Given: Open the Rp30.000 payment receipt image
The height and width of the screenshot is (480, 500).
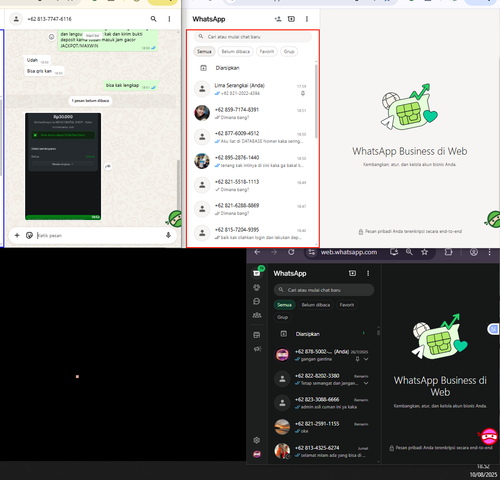Looking at the screenshot, I should tap(63, 166).
